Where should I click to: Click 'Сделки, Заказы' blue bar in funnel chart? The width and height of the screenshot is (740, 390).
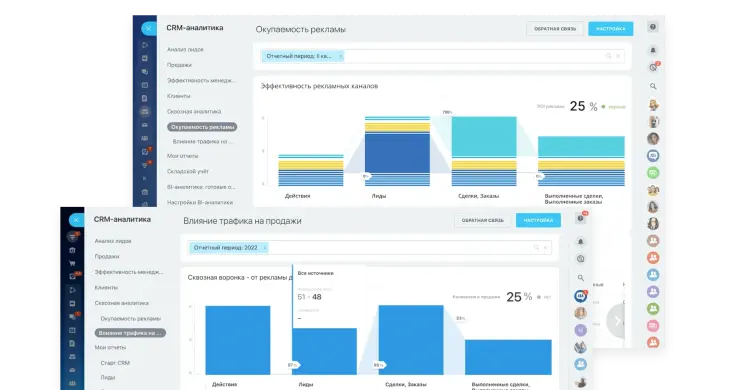coord(411,340)
